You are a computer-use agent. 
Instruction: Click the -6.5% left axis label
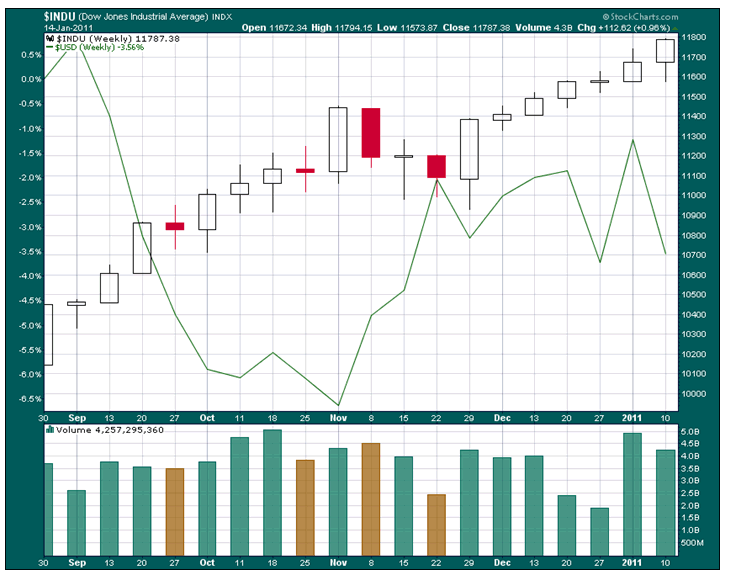[x=30, y=399]
